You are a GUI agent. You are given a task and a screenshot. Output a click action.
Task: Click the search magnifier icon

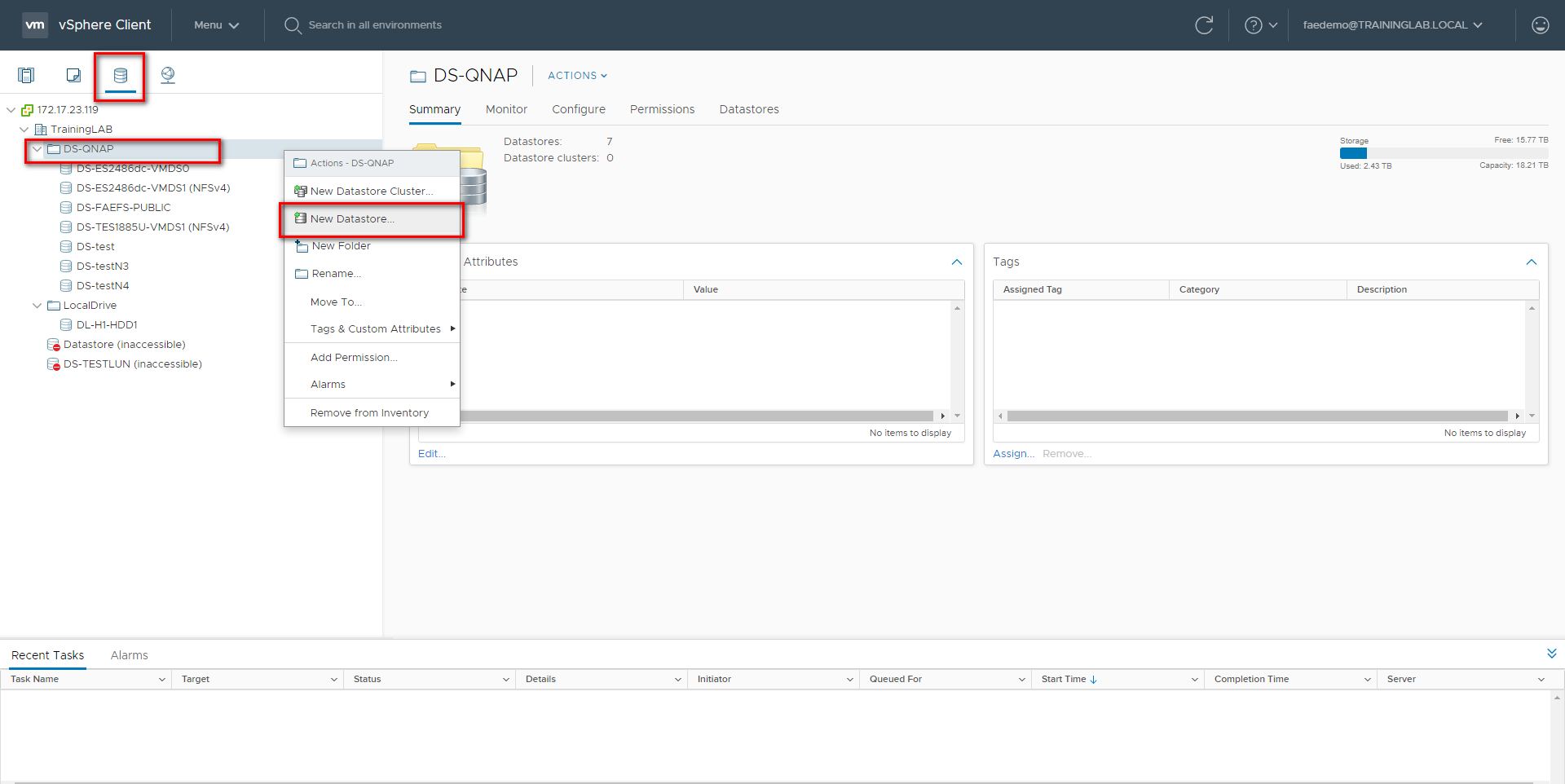[x=293, y=25]
